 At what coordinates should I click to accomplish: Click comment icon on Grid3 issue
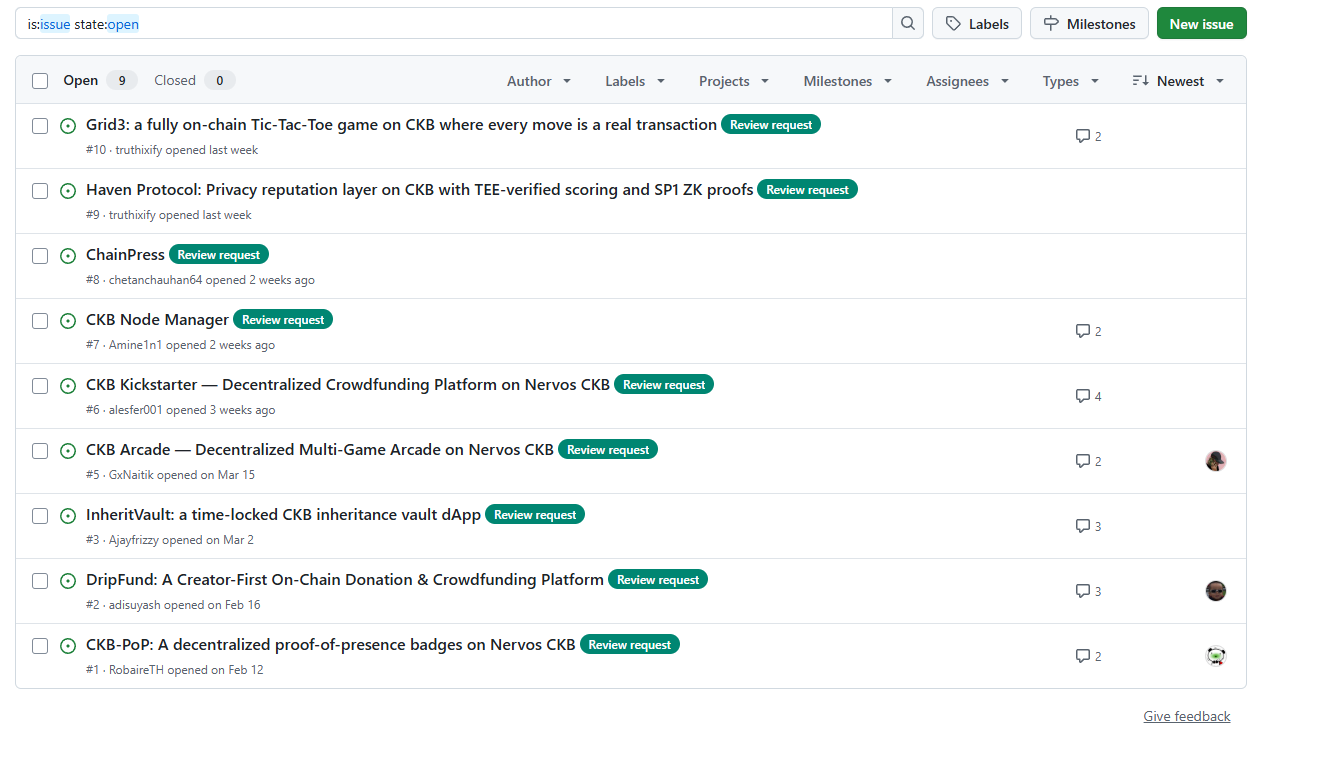(x=1082, y=136)
